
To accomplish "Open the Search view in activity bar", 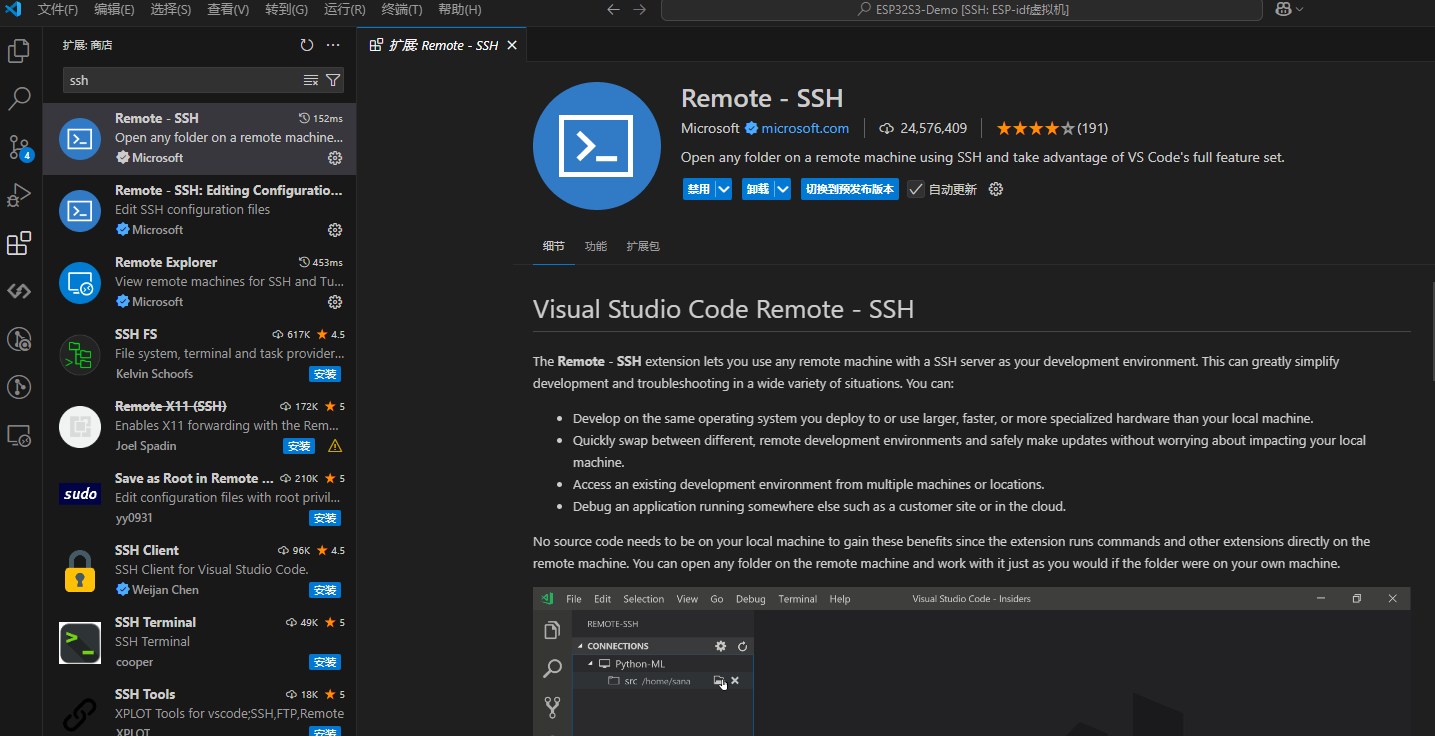I will [x=19, y=99].
